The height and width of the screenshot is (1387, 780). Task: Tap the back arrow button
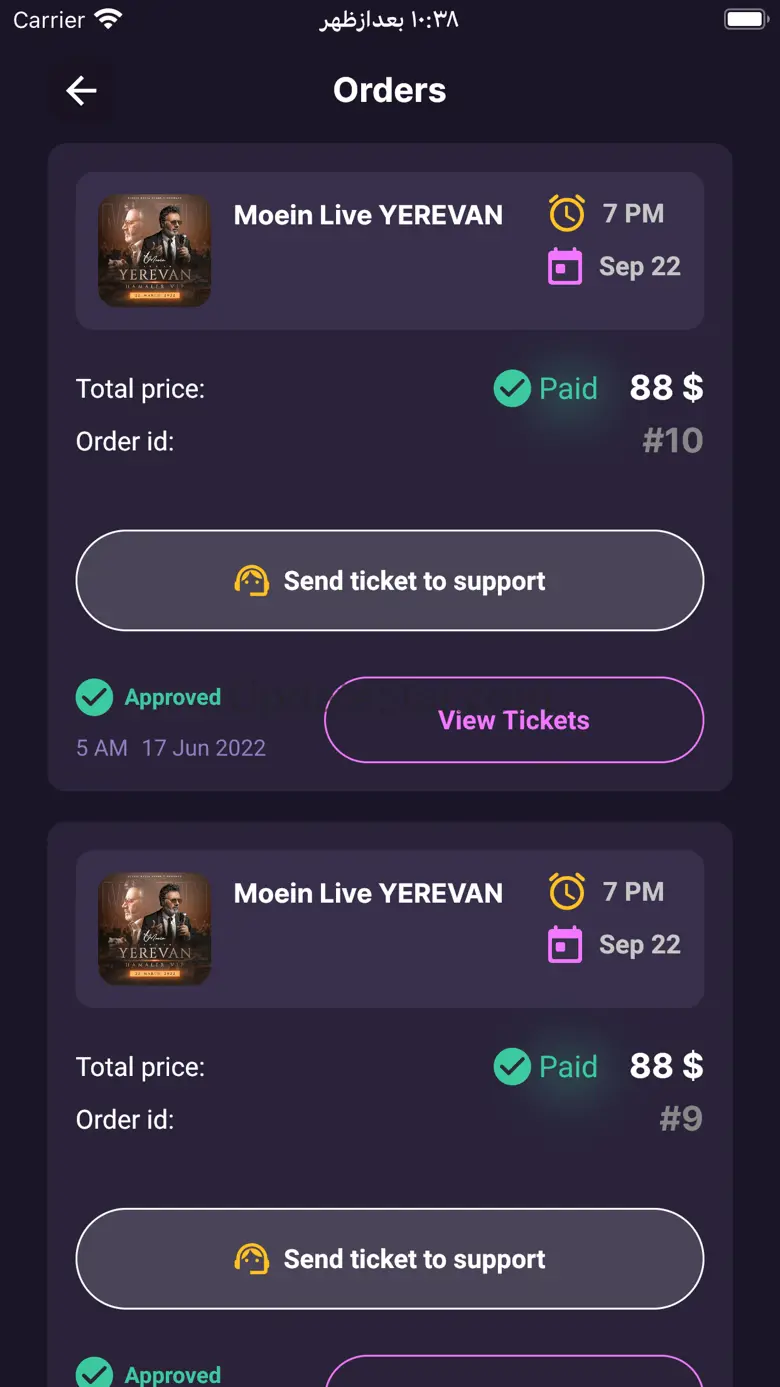(81, 91)
